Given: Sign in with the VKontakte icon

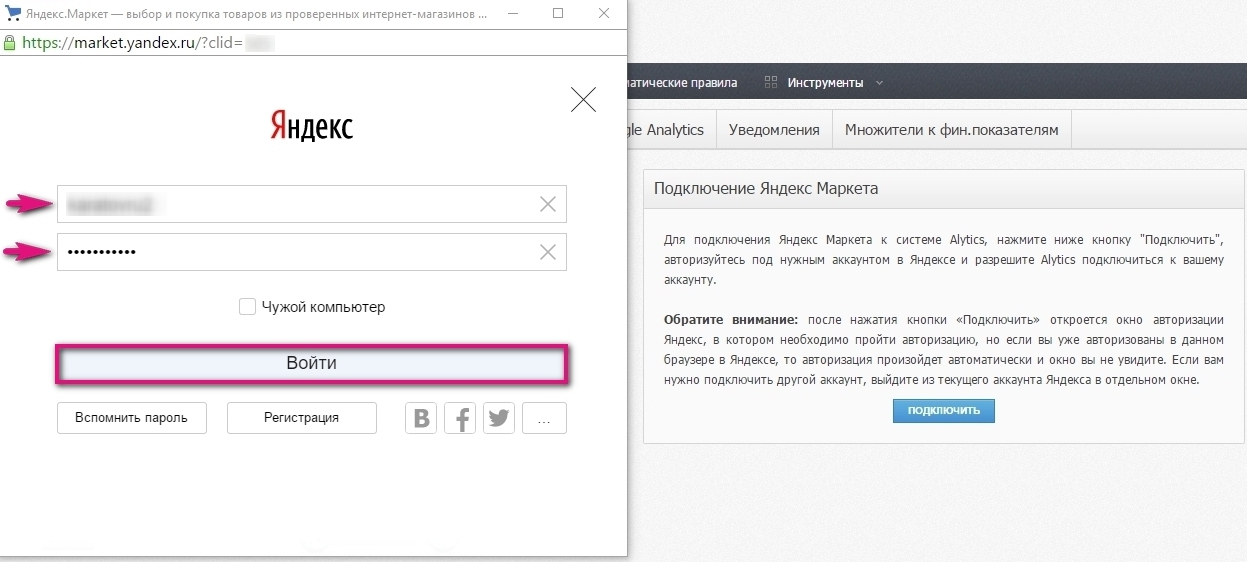Looking at the screenshot, I should [421, 418].
